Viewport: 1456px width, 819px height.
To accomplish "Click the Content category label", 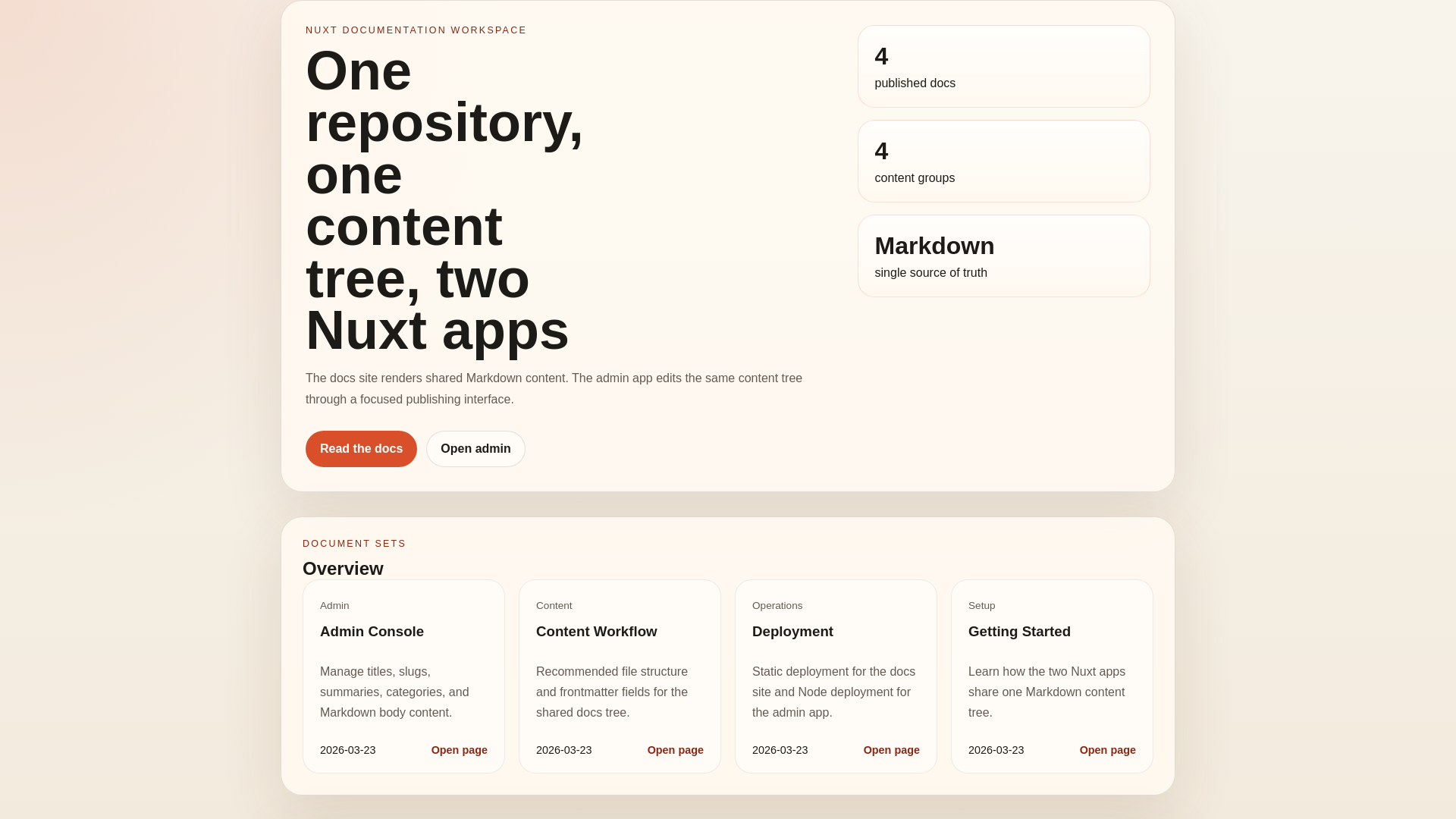I will 554,606.
